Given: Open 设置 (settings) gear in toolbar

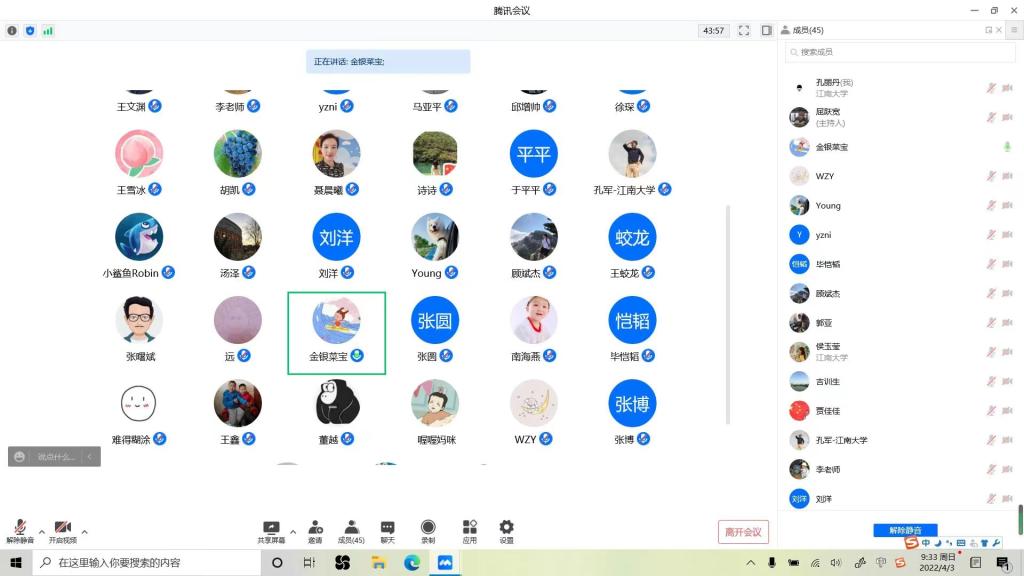Looking at the screenshot, I should point(506,531).
